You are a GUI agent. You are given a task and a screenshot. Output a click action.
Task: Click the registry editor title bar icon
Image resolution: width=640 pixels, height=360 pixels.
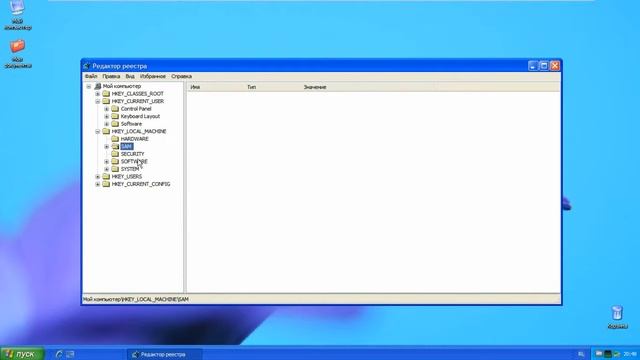click(x=87, y=66)
